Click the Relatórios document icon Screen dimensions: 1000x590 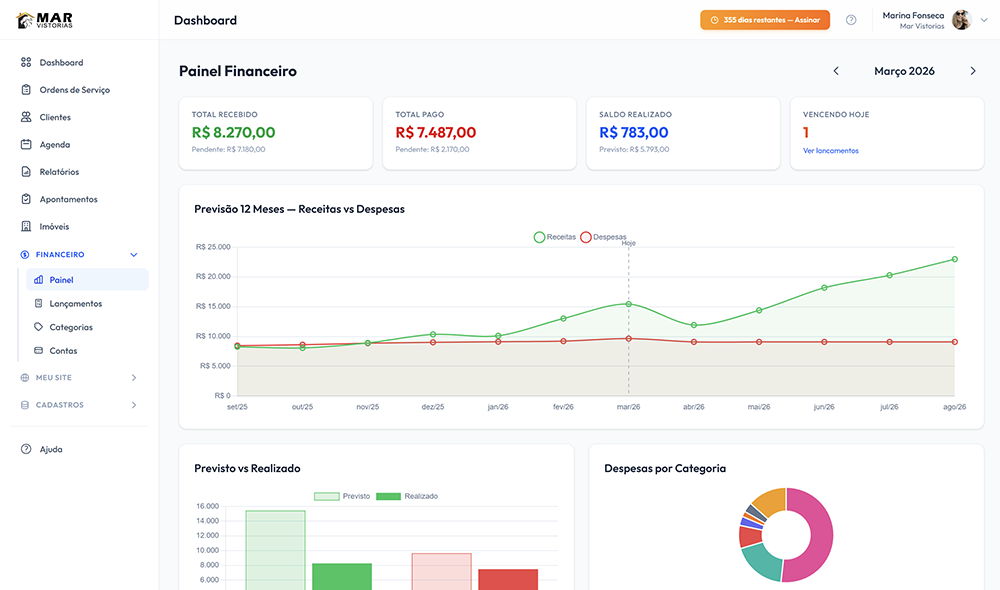(26, 172)
